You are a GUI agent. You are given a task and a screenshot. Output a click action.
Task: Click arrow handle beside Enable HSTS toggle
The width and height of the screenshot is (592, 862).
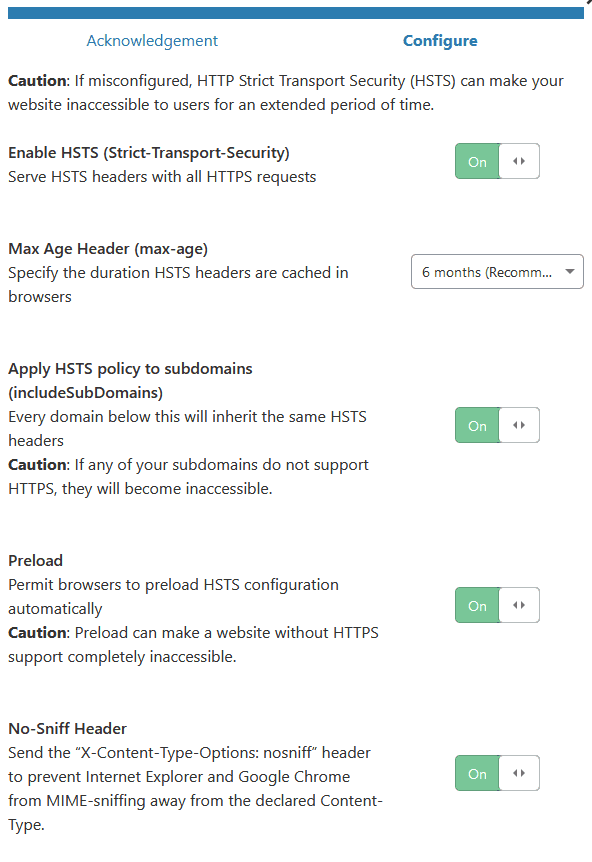519,161
